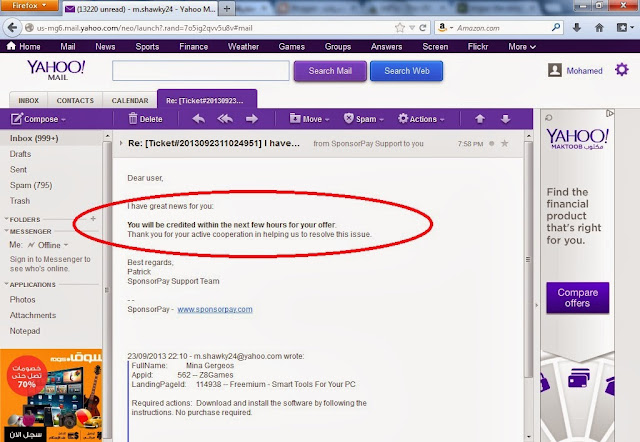Image resolution: width=640 pixels, height=442 pixels.
Task: Open Finance in the Yahoo navigation bar
Action: [x=193, y=47]
